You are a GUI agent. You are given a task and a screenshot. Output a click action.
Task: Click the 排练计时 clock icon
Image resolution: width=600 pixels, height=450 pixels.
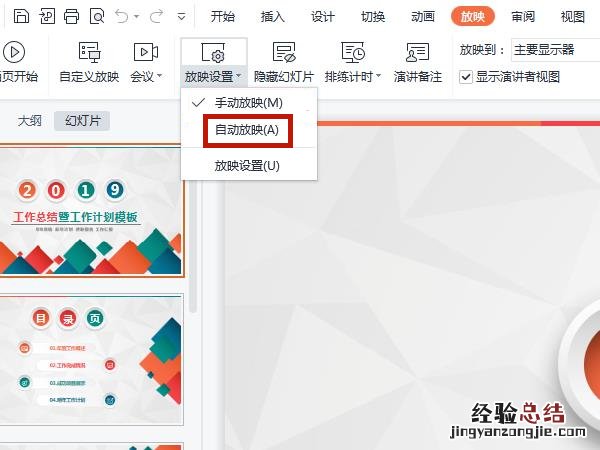click(x=353, y=52)
